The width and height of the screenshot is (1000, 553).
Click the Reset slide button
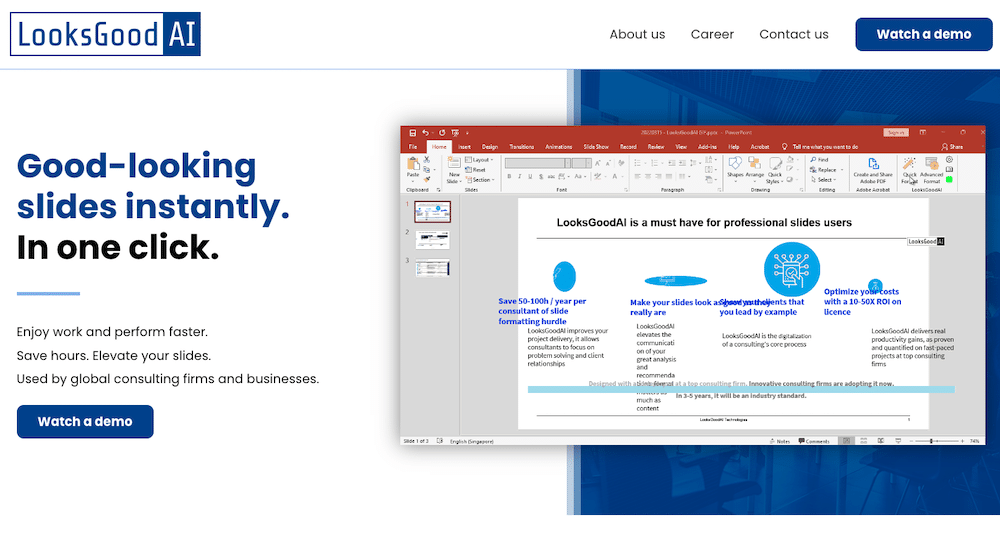click(475, 170)
